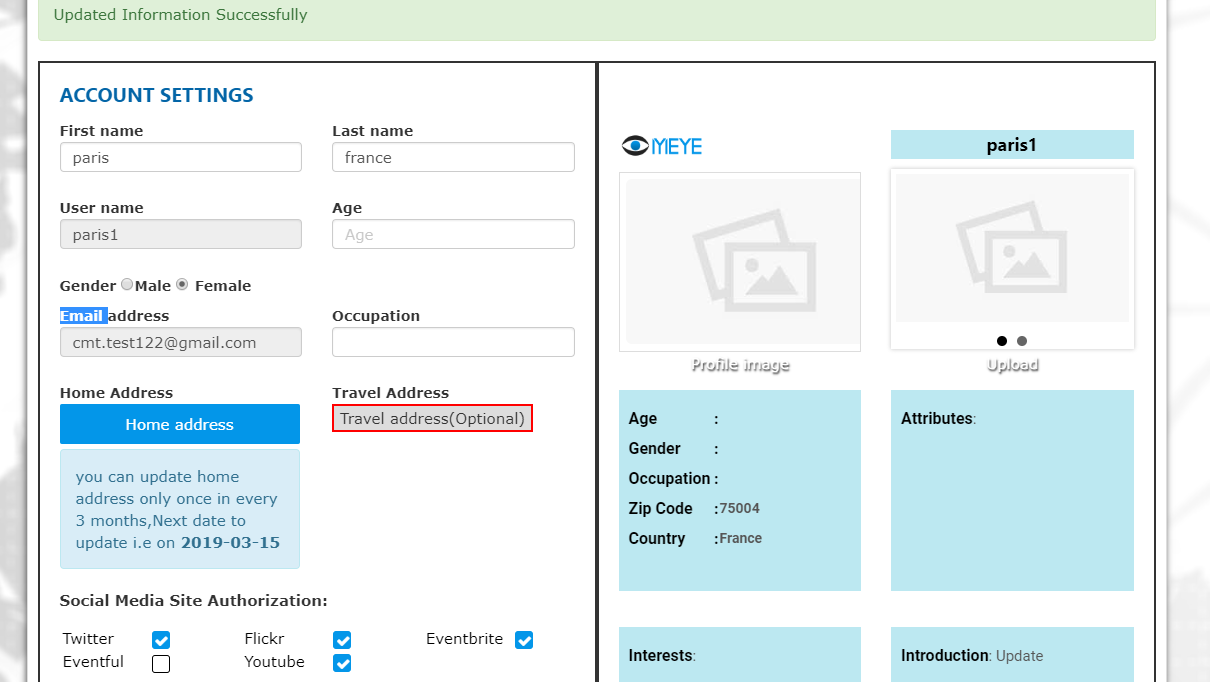Focus the Occupation input field
This screenshot has height=682, width=1210.
(x=453, y=342)
